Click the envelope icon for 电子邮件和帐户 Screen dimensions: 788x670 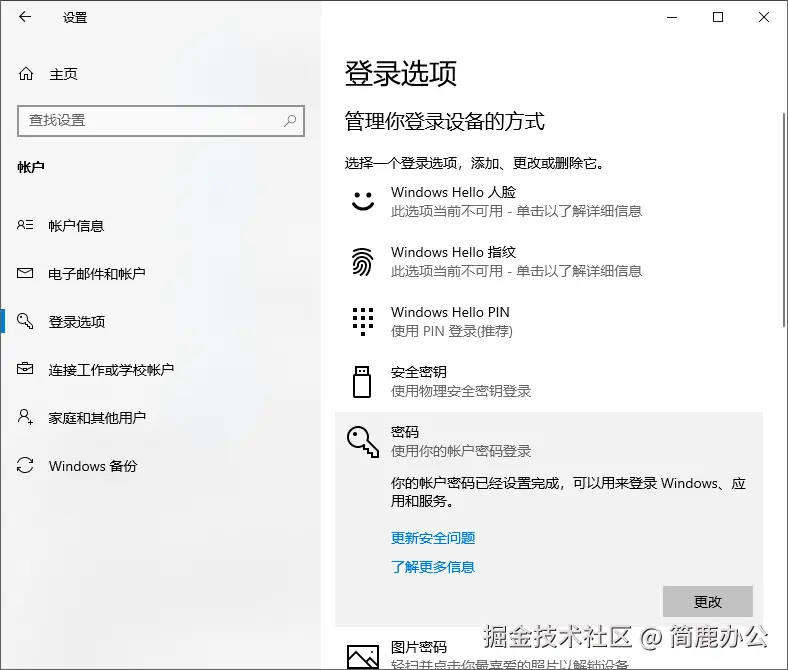point(25,273)
